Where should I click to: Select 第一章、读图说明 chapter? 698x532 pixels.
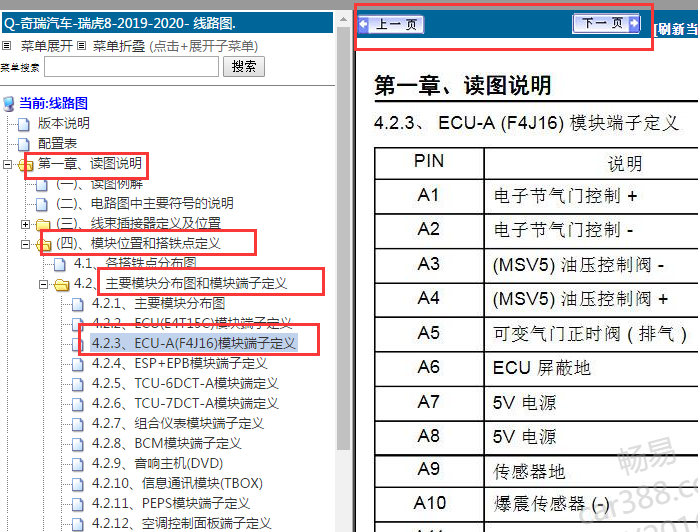(90, 163)
